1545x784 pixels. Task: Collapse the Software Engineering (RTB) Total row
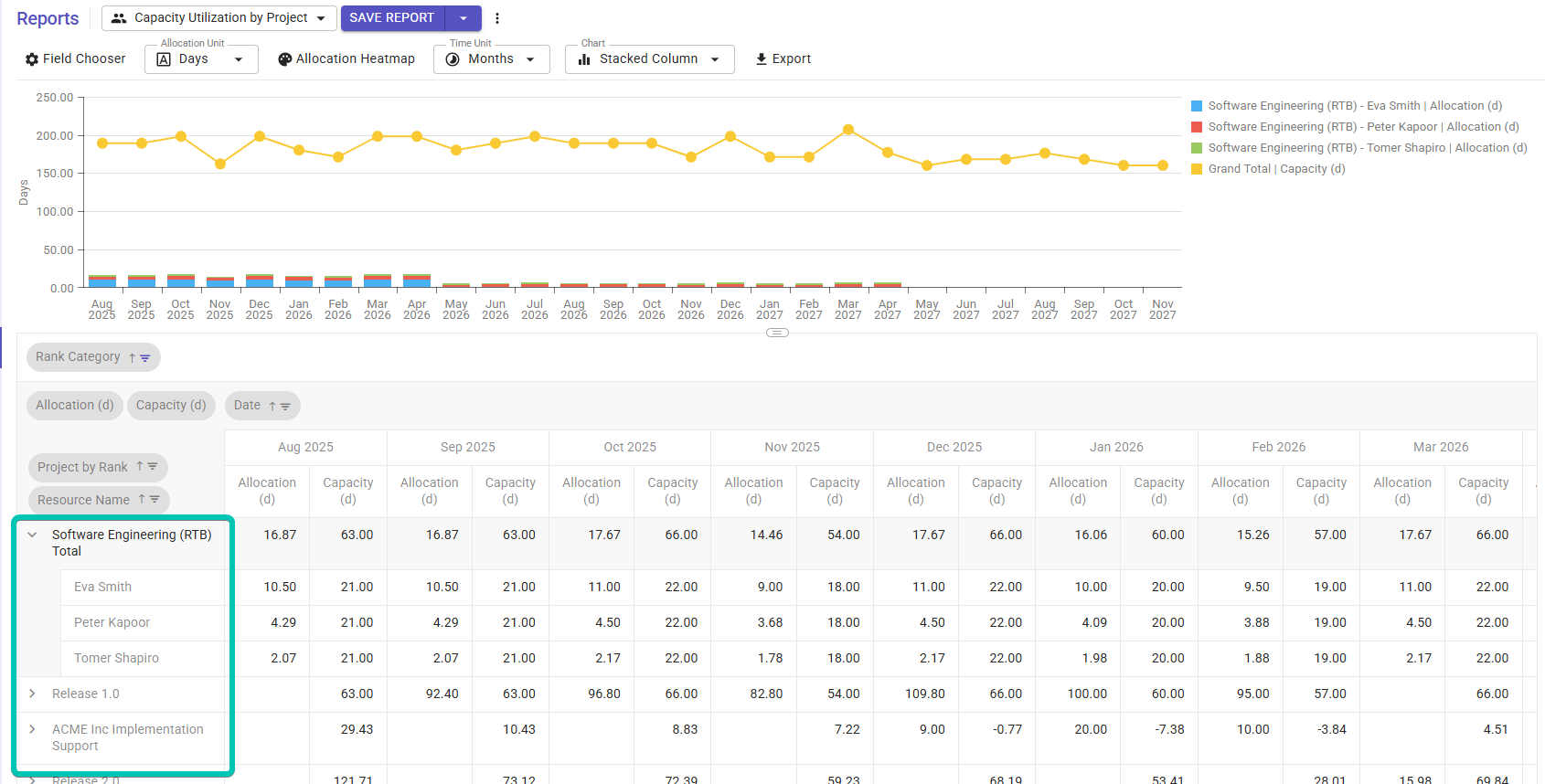(x=33, y=535)
